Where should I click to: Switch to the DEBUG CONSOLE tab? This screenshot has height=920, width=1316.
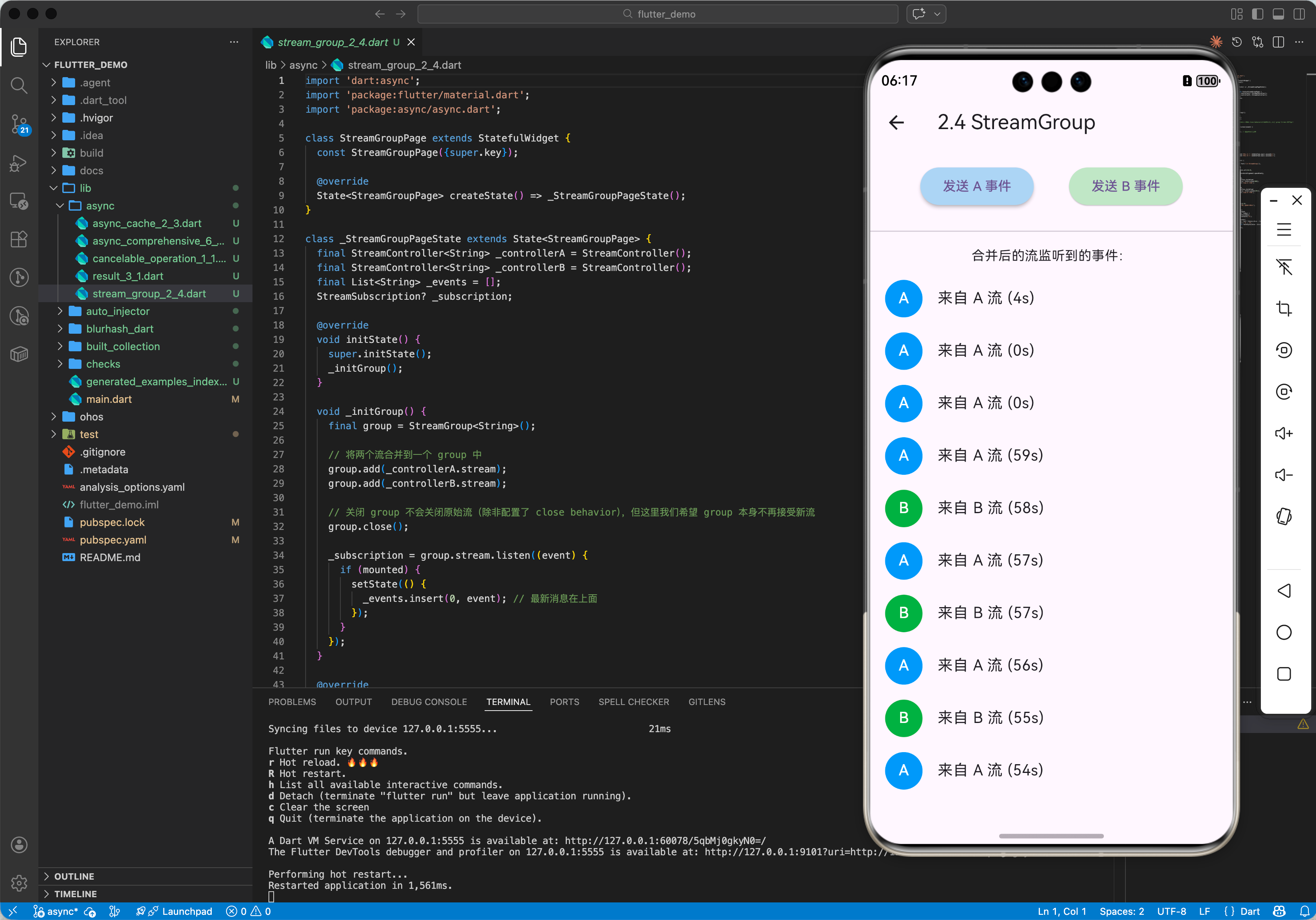click(429, 702)
